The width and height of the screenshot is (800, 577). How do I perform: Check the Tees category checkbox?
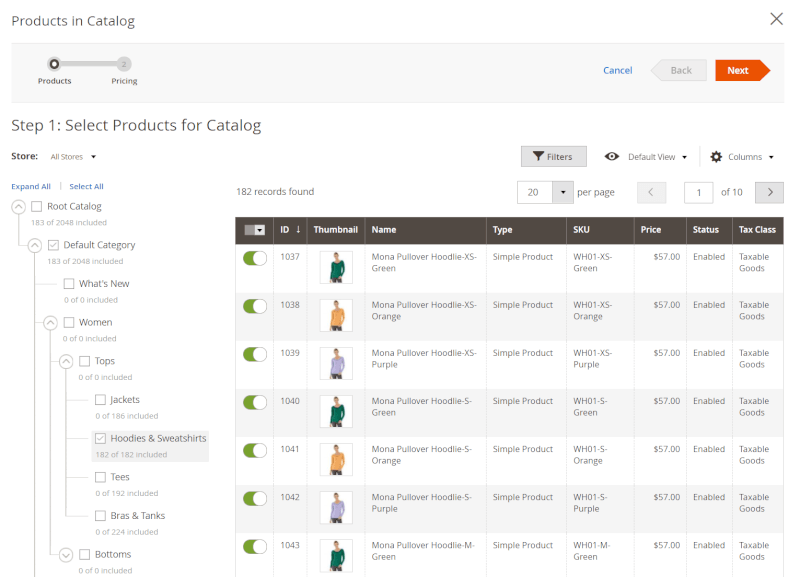101,477
